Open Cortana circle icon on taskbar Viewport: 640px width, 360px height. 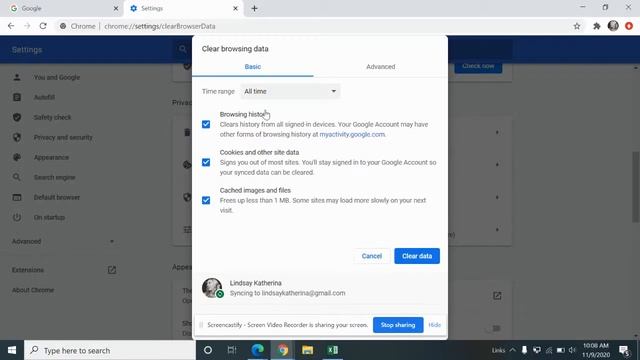[x=208, y=350]
